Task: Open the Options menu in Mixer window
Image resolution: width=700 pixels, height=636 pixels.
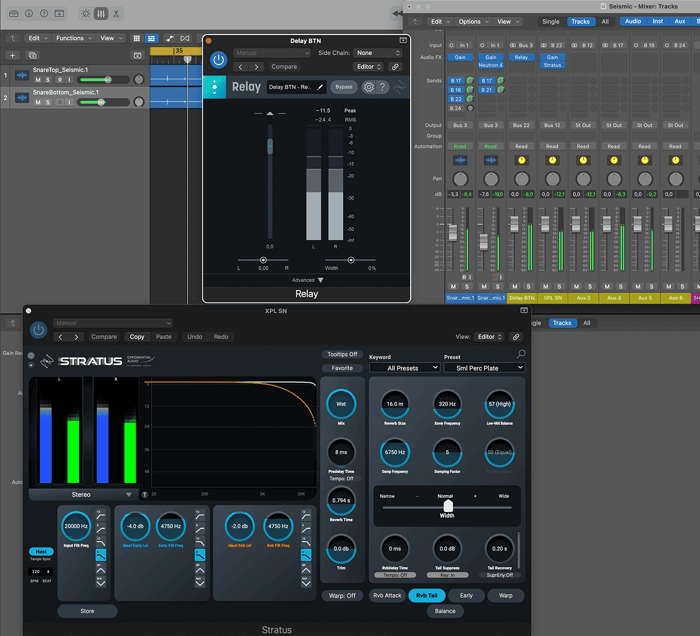Action: coord(474,21)
